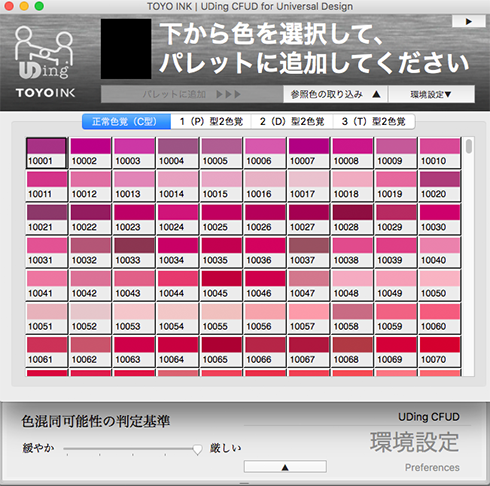
Task: Select color swatch 10001
Action: pos(46,153)
